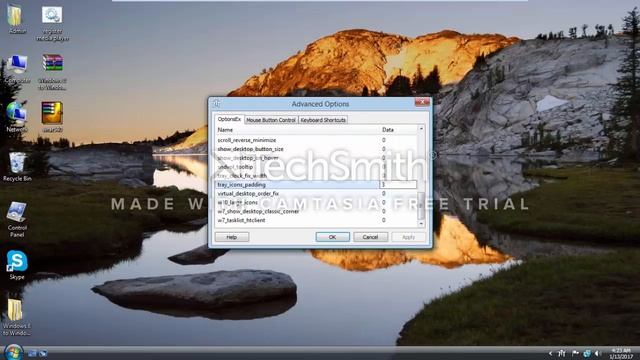Open the Computer desktop icon
Image resolution: width=640 pixels, height=360 pixels.
pyautogui.click(x=17, y=68)
